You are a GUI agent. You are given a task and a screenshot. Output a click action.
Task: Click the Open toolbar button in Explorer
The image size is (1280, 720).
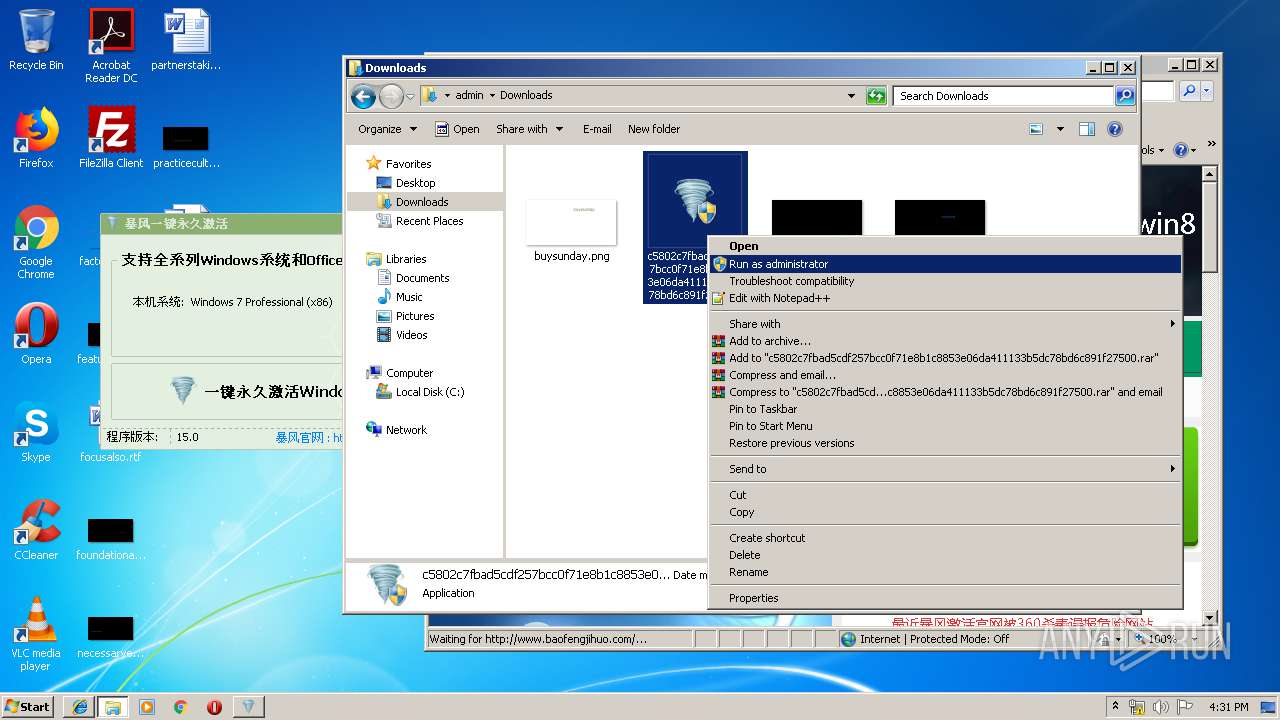tap(458, 129)
